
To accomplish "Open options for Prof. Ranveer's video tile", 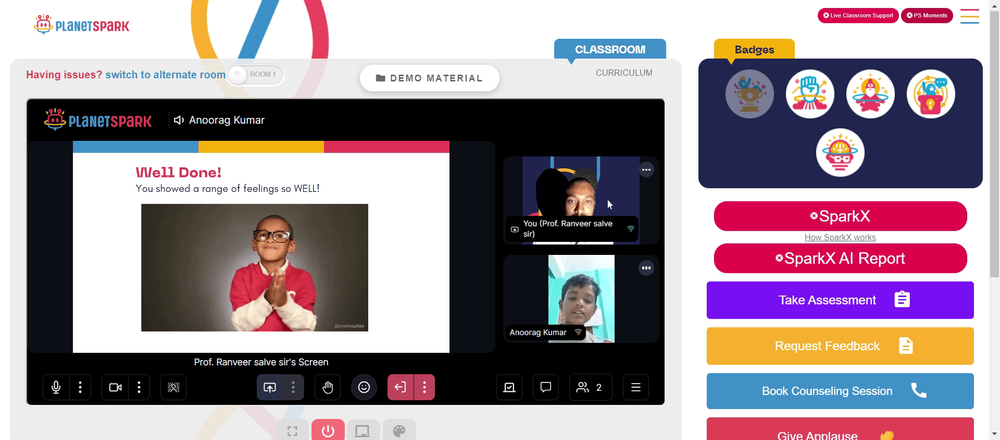I will click(x=647, y=170).
